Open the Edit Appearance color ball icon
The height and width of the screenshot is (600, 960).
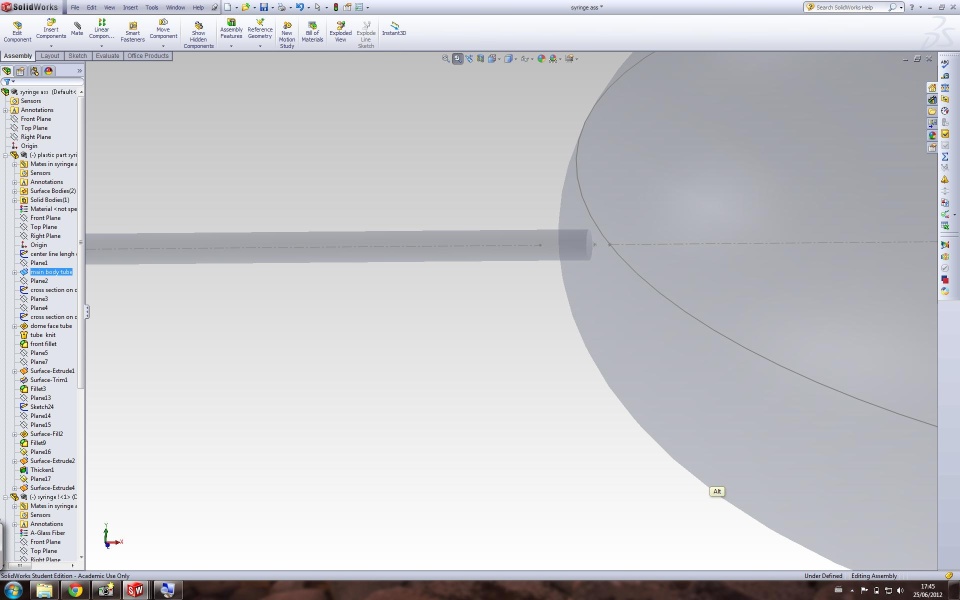(541, 59)
